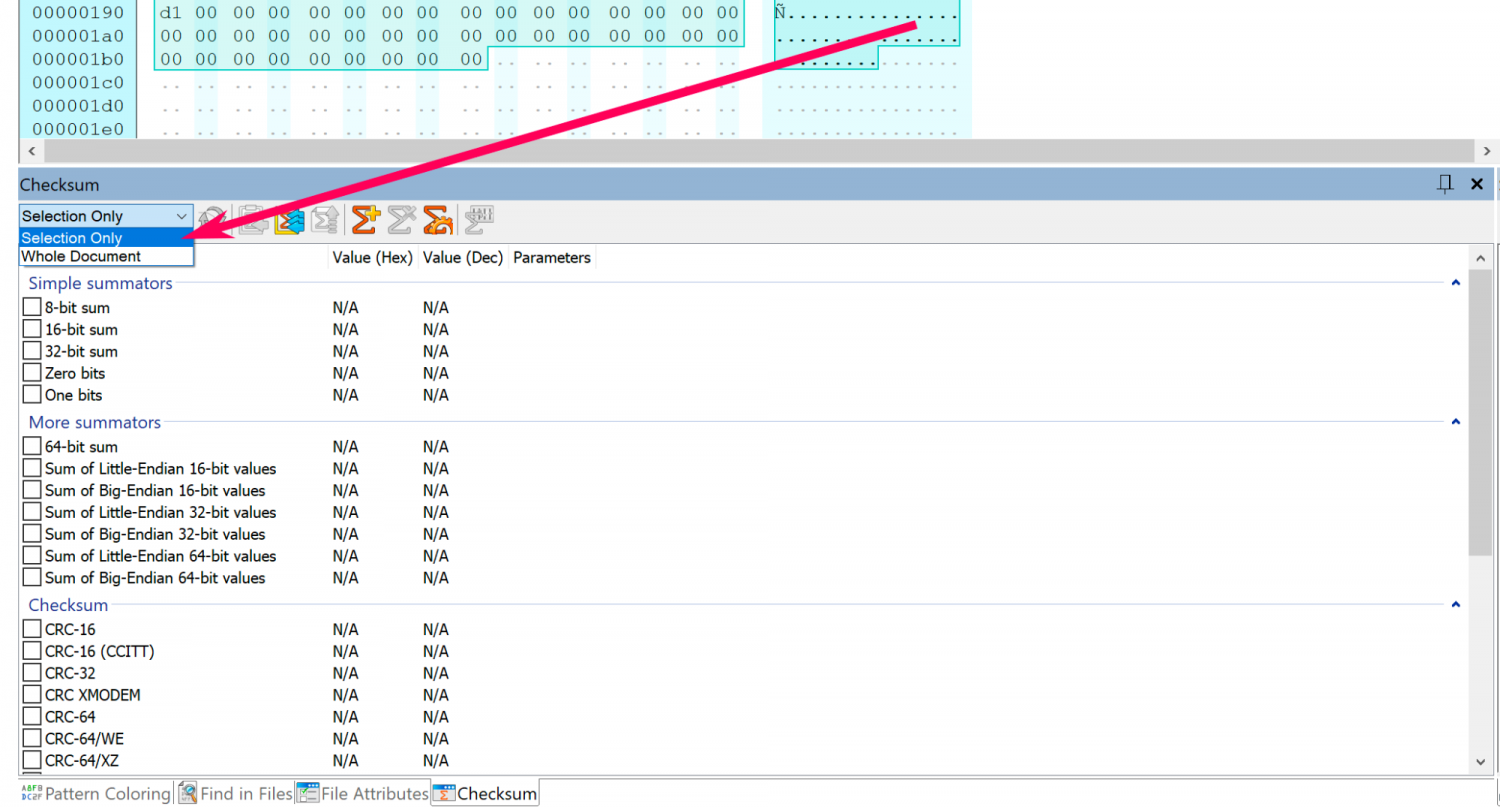Switch to the Pattern Coloring tab
The width and height of the screenshot is (1500, 807).
[x=96, y=794]
